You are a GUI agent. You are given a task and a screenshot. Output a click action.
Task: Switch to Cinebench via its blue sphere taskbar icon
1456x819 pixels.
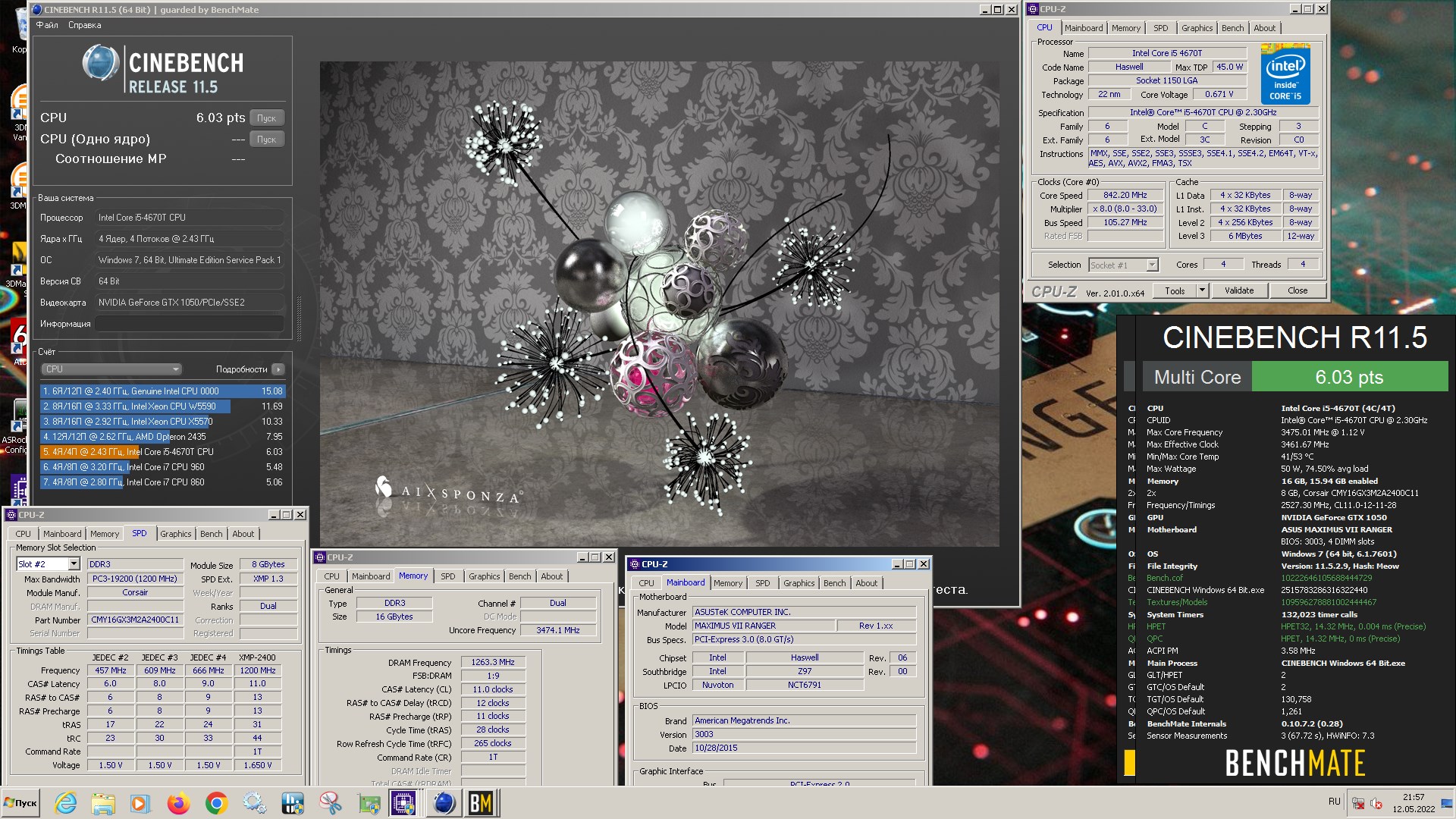(444, 802)
